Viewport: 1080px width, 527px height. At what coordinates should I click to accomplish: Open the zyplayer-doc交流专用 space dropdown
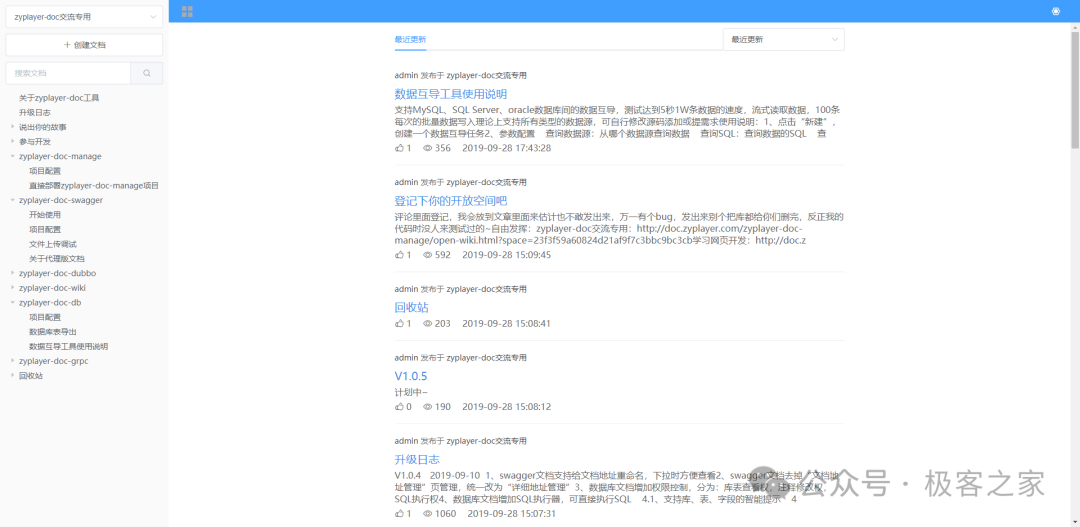click(x=84, y=17)
